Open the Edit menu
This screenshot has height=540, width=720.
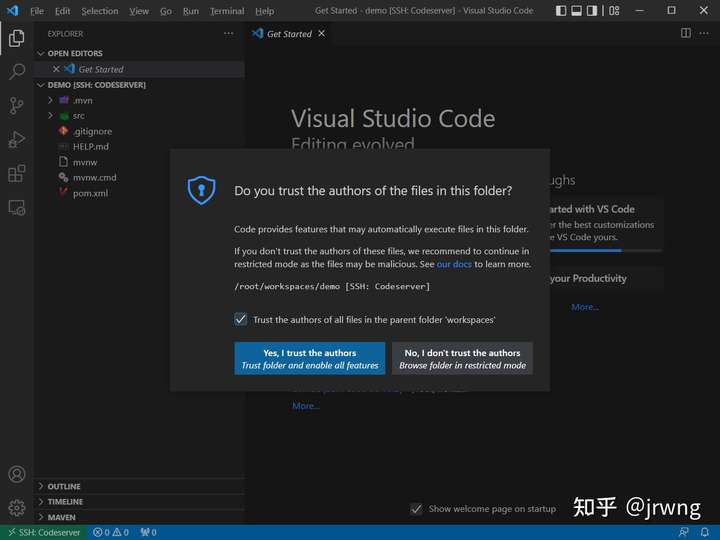[62, 11]
